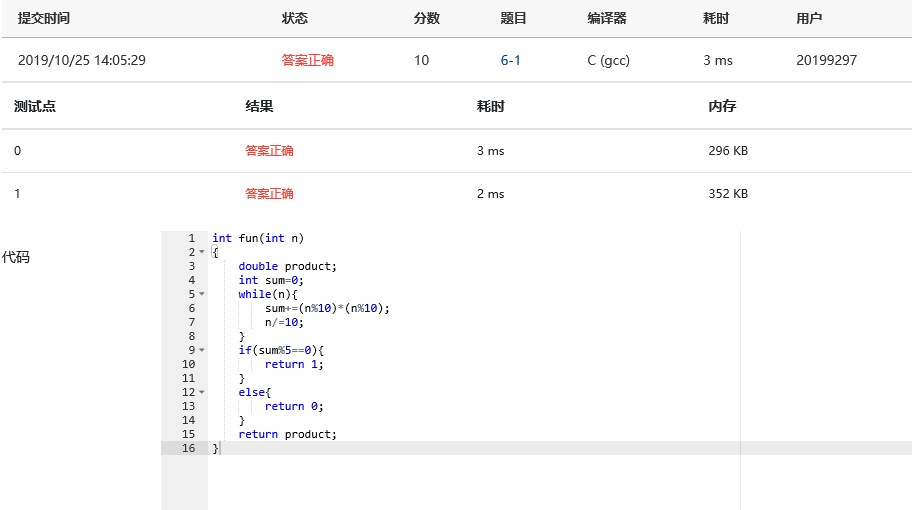Click the 测试点 column header
Screen dimensions: 912x510
click(35, 106)
